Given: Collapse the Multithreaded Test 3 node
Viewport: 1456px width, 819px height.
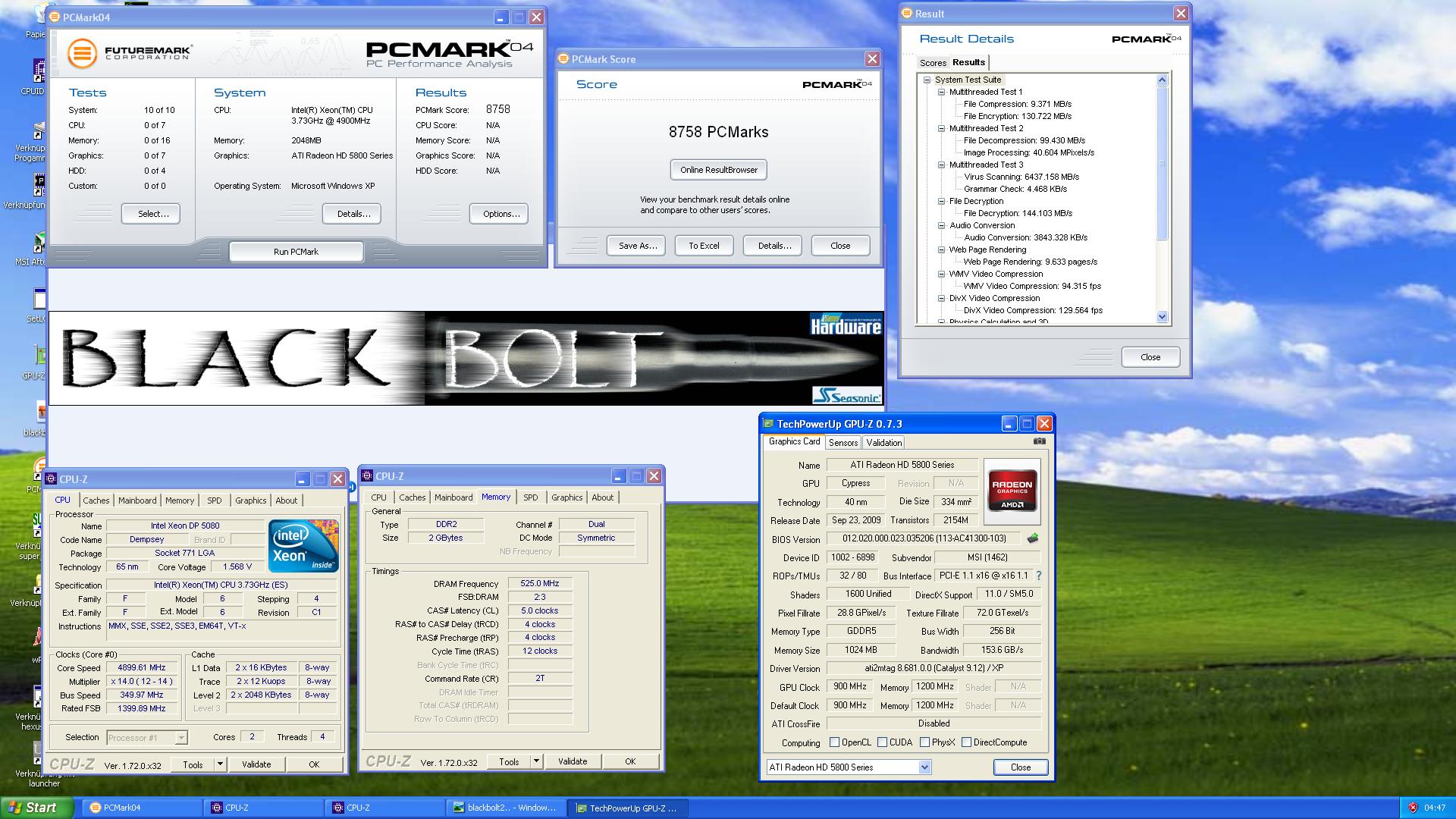Looking at the screenshot, I should pos(941,165).
